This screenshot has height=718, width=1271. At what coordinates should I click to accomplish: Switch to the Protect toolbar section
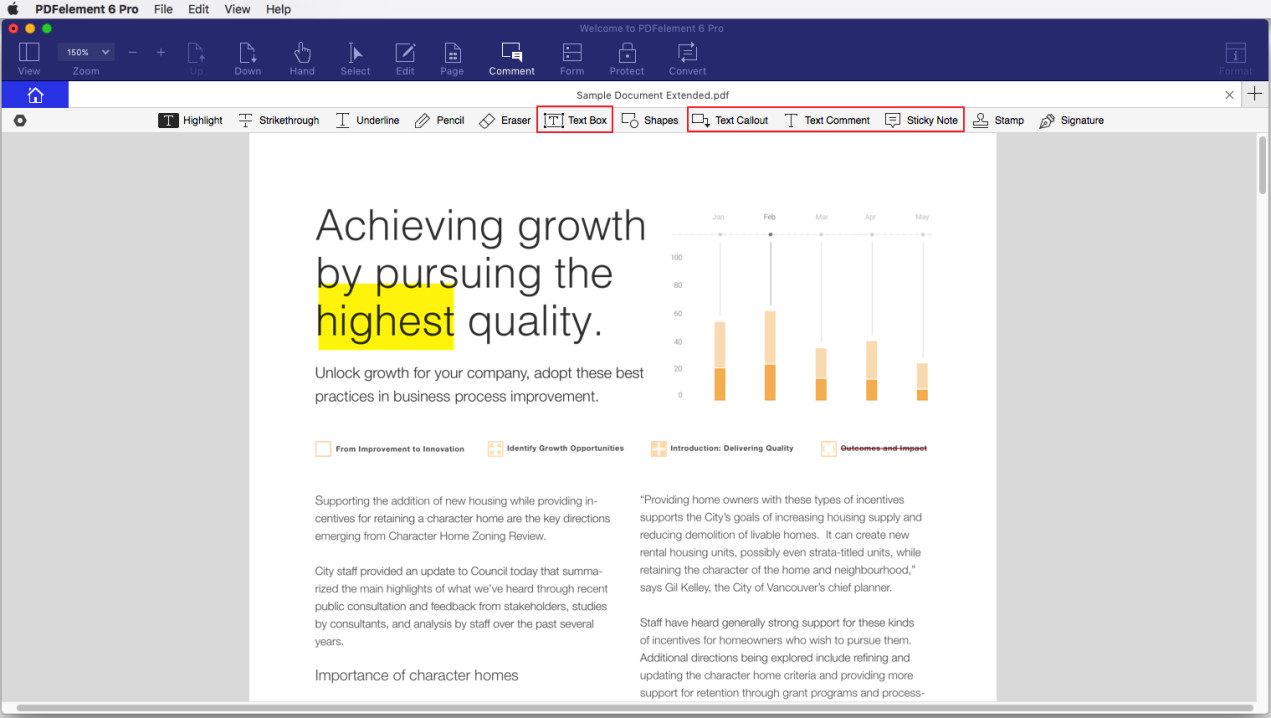627,58
